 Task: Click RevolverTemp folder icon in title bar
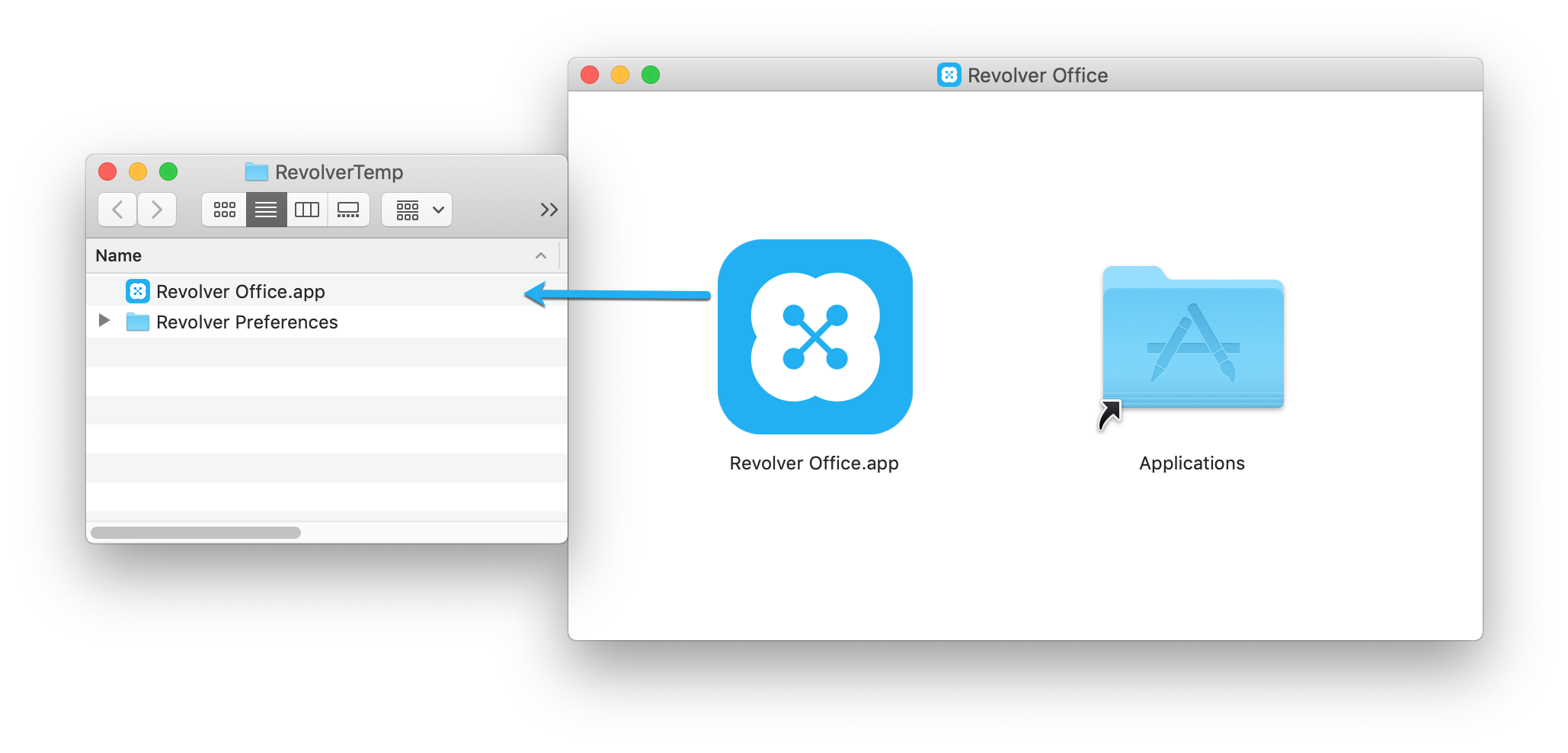tap(257, 172)
